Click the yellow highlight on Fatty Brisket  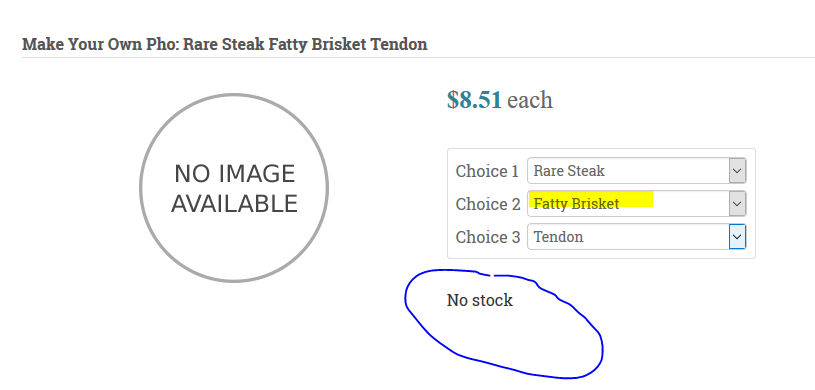click(x=591, y=199)
